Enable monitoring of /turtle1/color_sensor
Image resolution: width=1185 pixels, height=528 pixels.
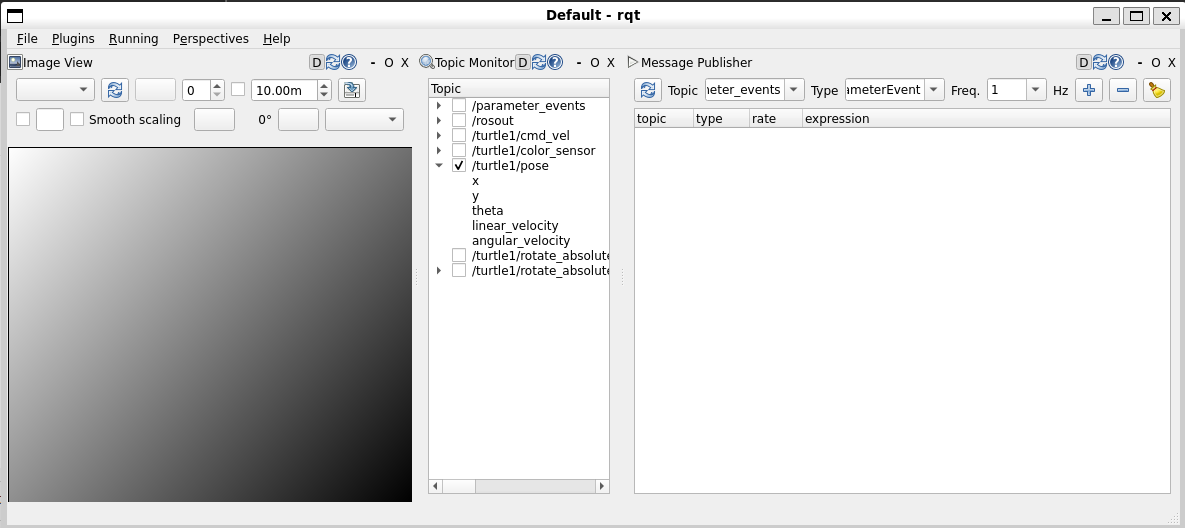pyautogui.click(x=459, y=150)
